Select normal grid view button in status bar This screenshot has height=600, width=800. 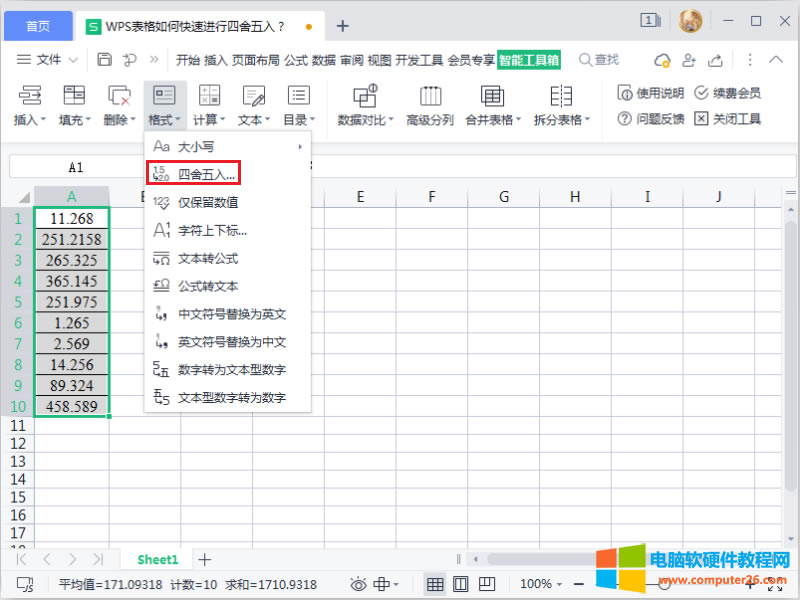(435, 584)
